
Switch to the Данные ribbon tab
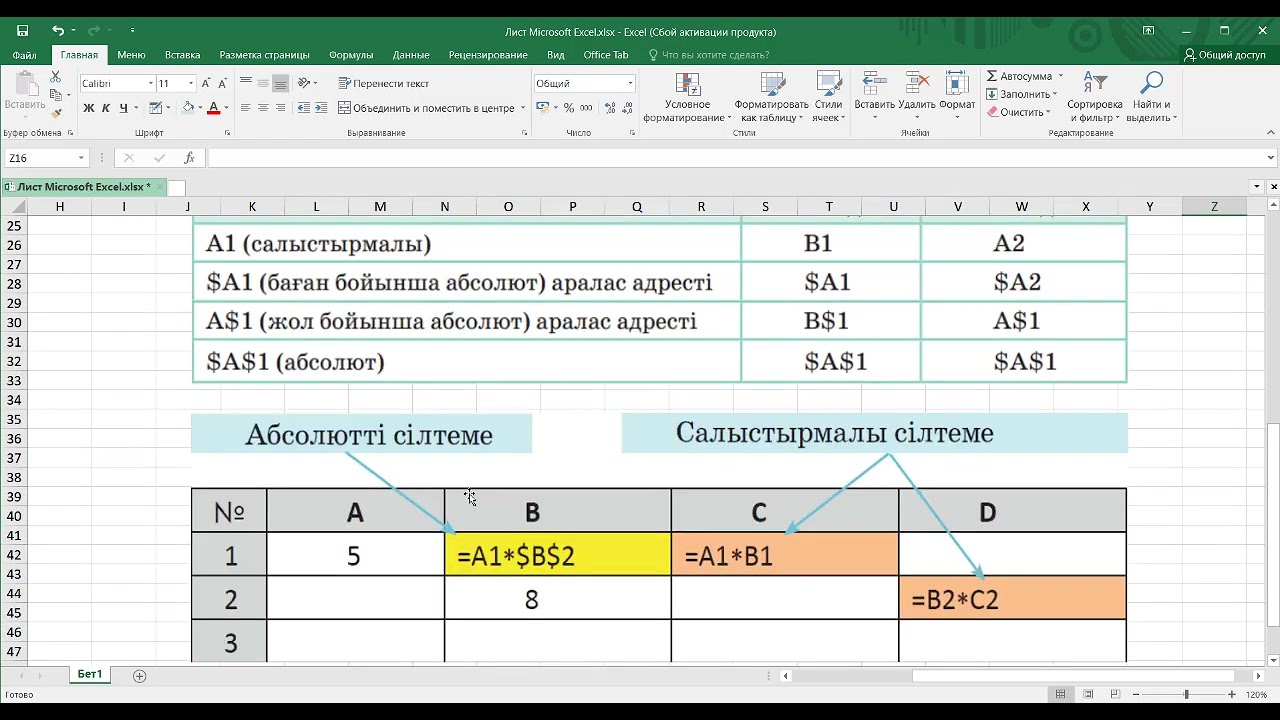pyautogui.click(x=411, y=55)
